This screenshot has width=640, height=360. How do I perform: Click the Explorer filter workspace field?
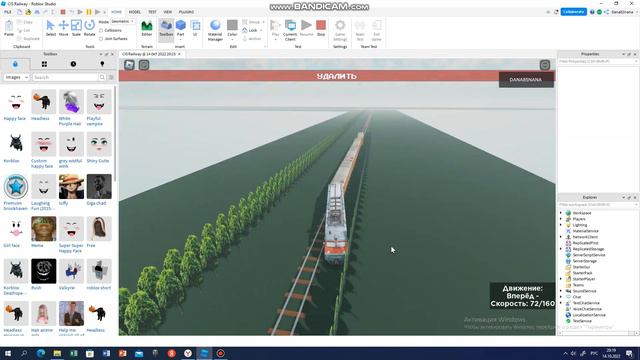598,204
